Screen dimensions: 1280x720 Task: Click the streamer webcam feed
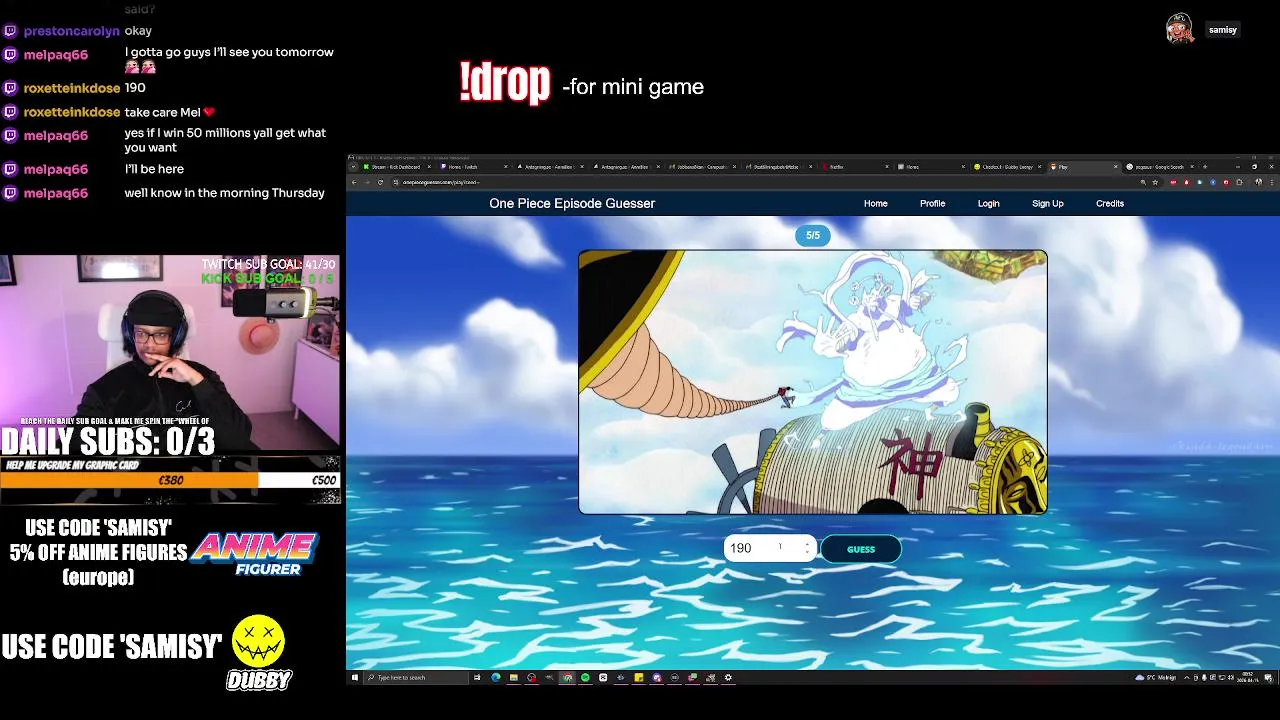click(170, 352)
